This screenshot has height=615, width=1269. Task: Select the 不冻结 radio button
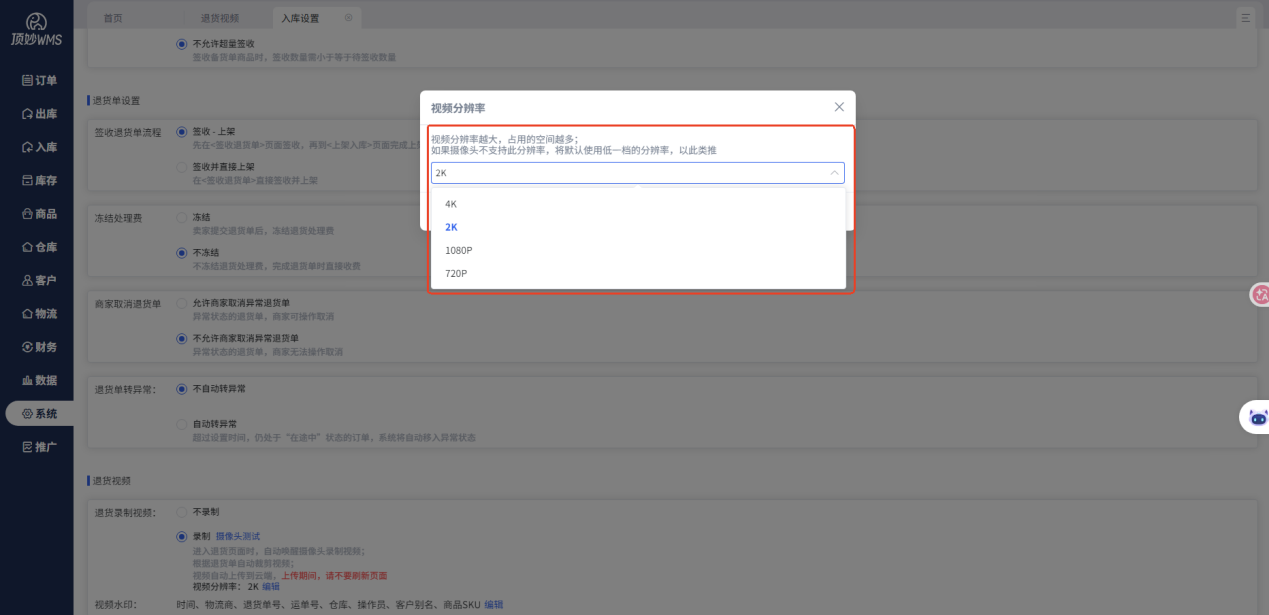[x=181, y=253]
